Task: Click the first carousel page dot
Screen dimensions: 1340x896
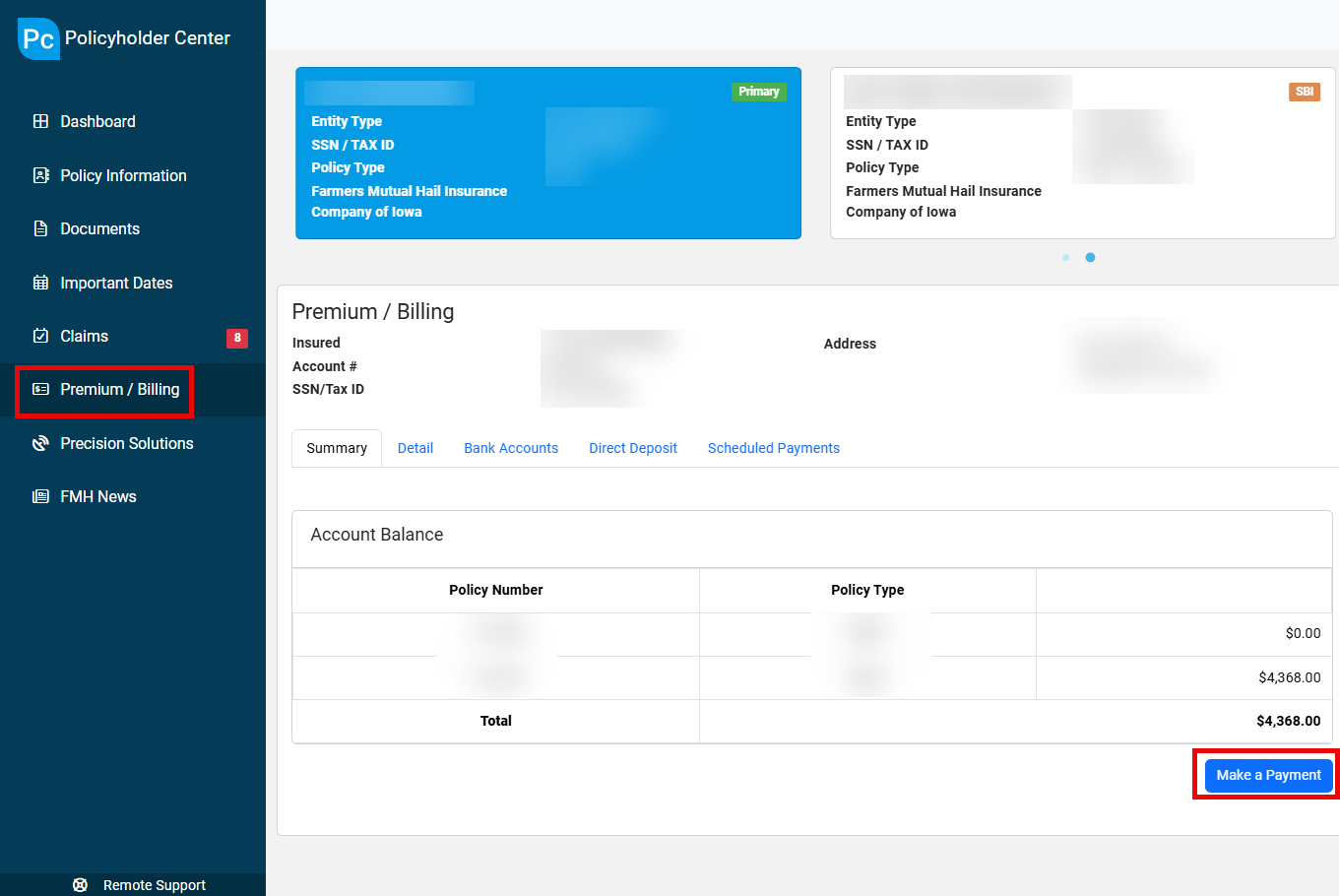Action: pyautogui.click(x=1065, y=257)
